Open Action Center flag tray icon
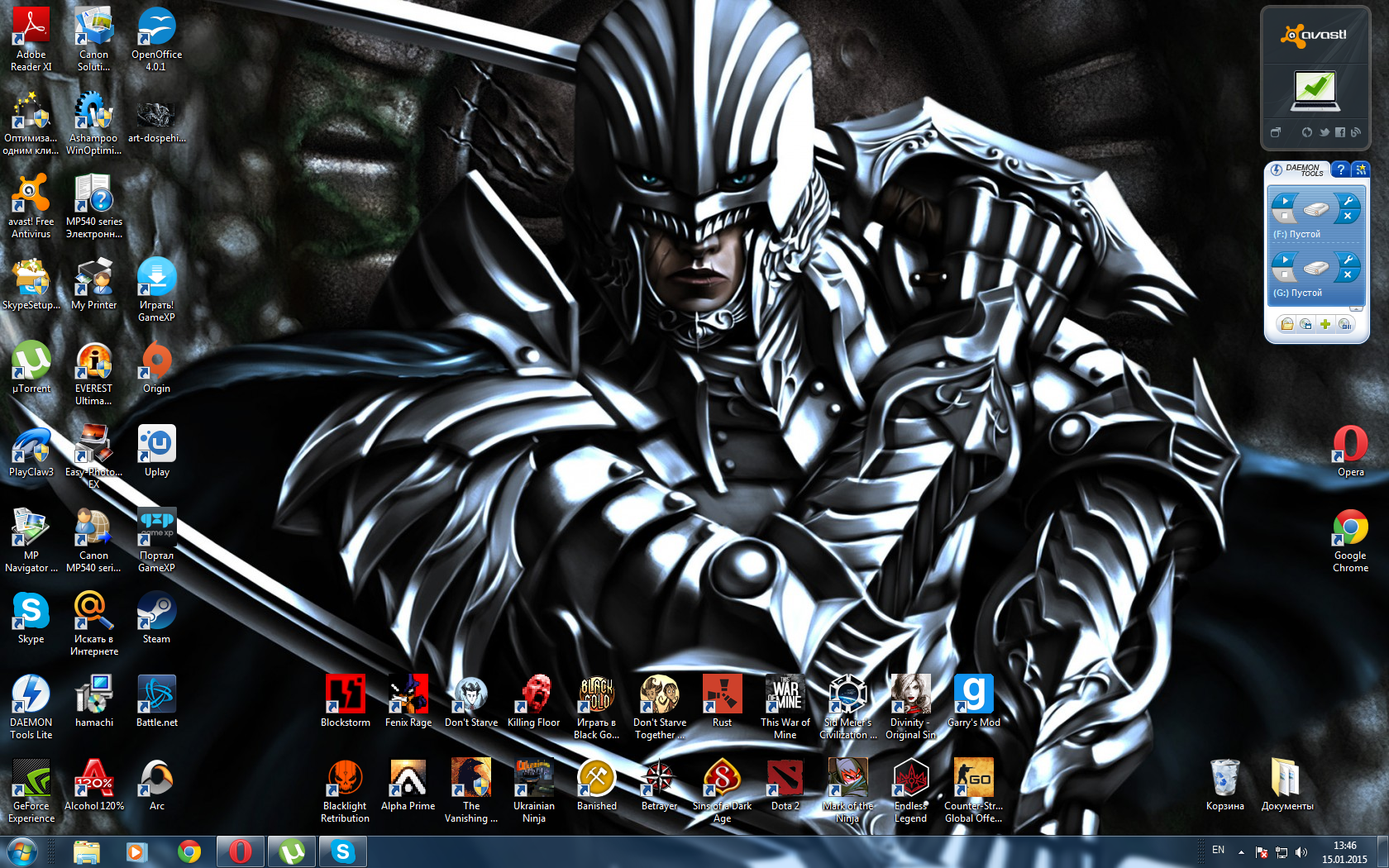The height and width of the screenshot is (868, 1389). click(x=1262, y=851)
